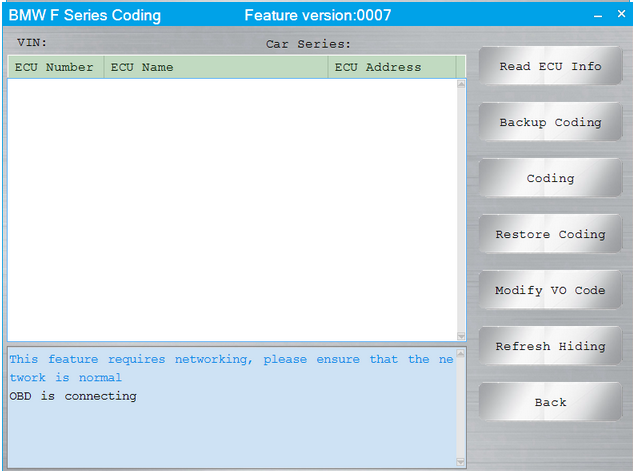Select Restore Coding
Image resolution: width=633 pixels, height=471 pixels.
point(550,234)
